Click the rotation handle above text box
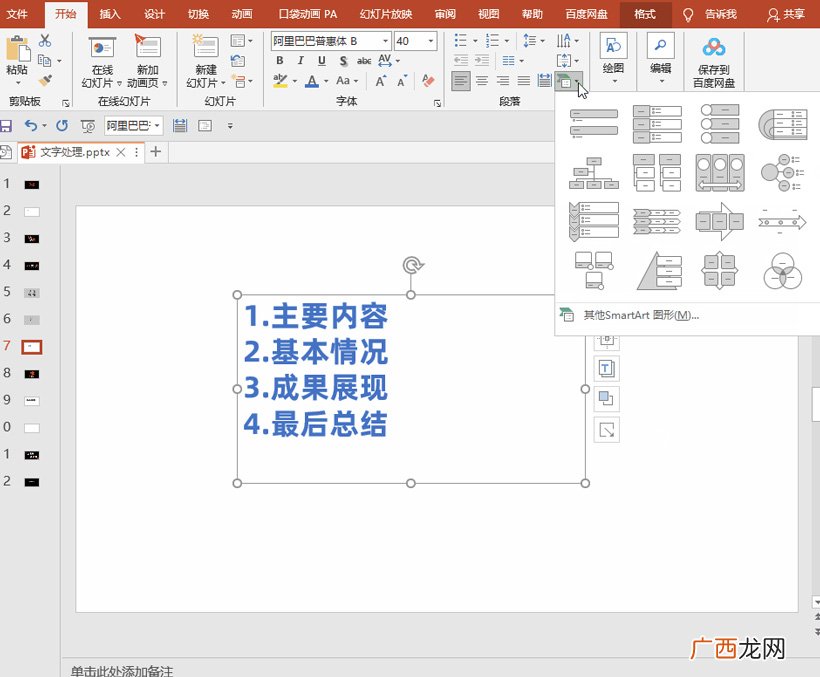The width and height of the screenshot is (820, 677). coord(413,265)
